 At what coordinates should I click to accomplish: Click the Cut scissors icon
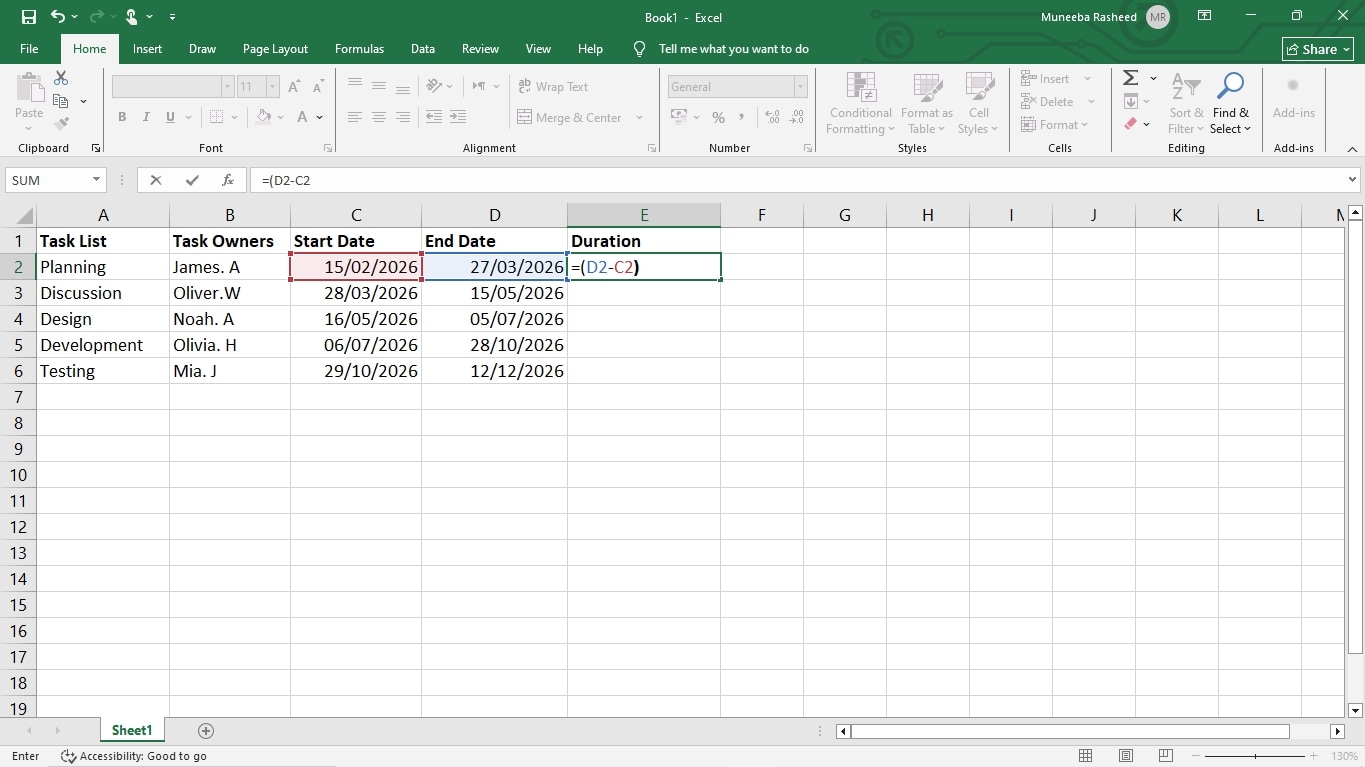pyautogui.click(x=61, y=78)
